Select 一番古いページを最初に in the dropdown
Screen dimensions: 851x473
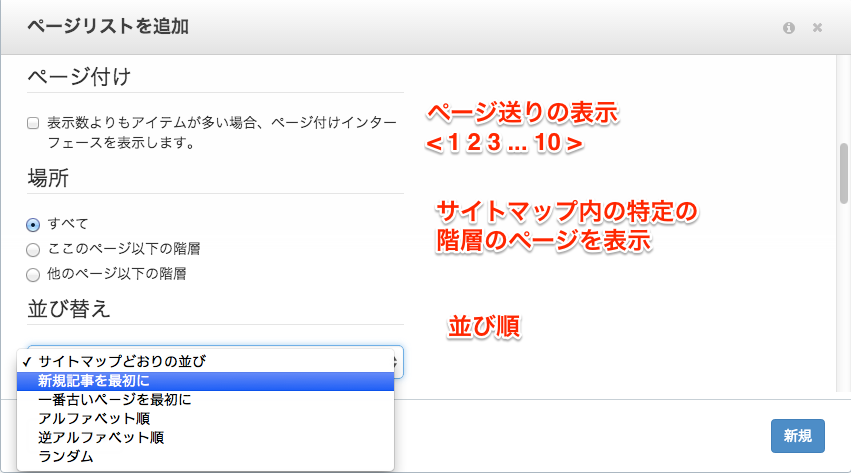tap(114, 399)
